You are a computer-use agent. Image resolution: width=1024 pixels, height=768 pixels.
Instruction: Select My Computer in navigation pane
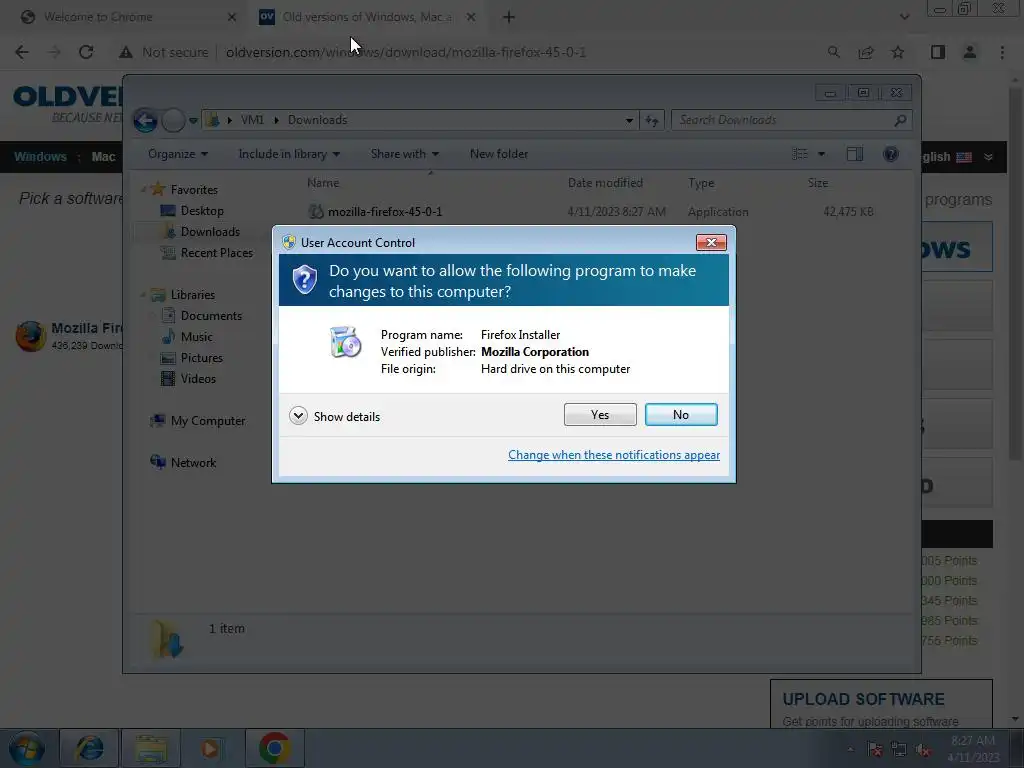[x=208, y=421]
